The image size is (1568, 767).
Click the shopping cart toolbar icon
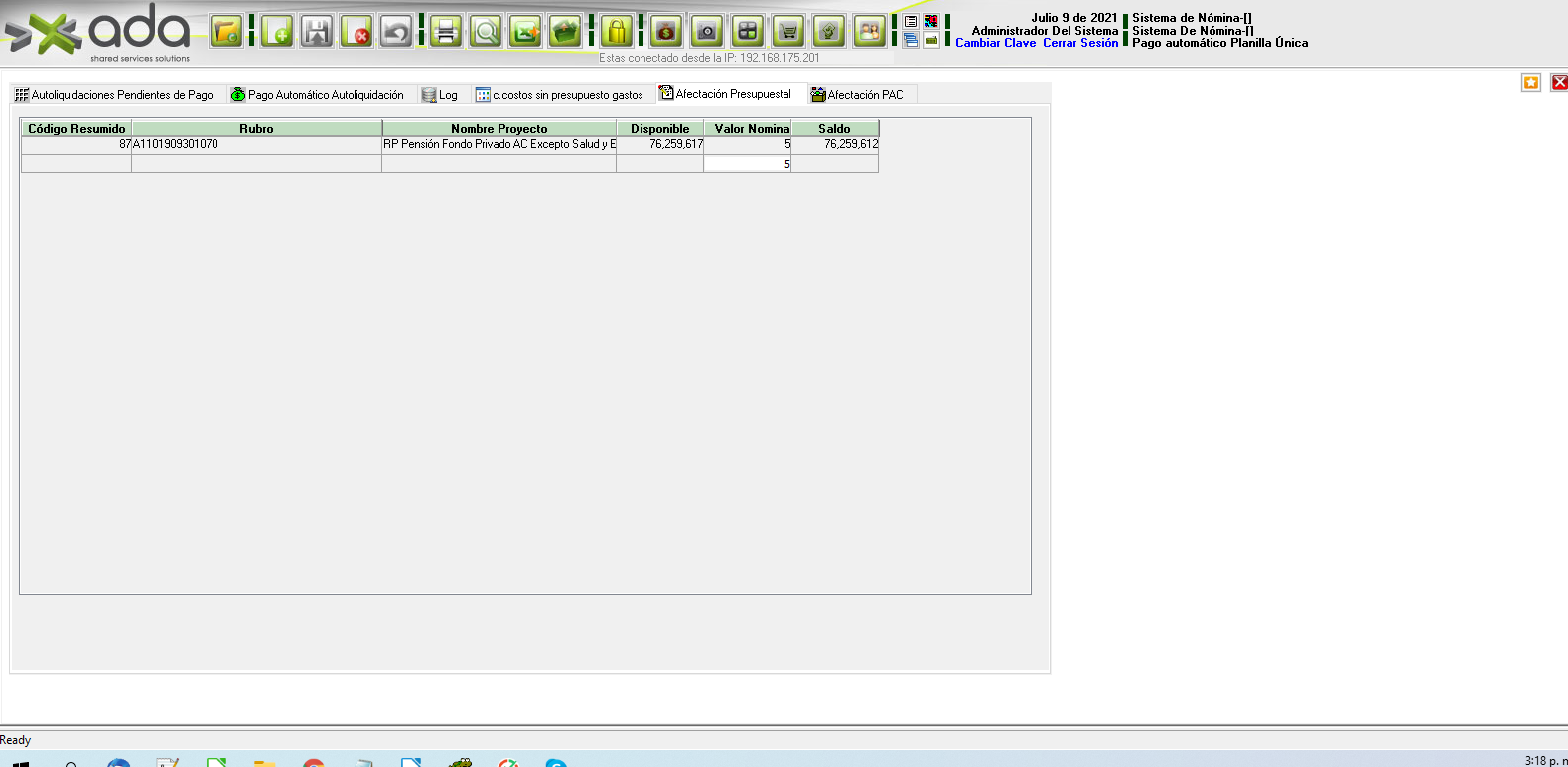(788, 32)
